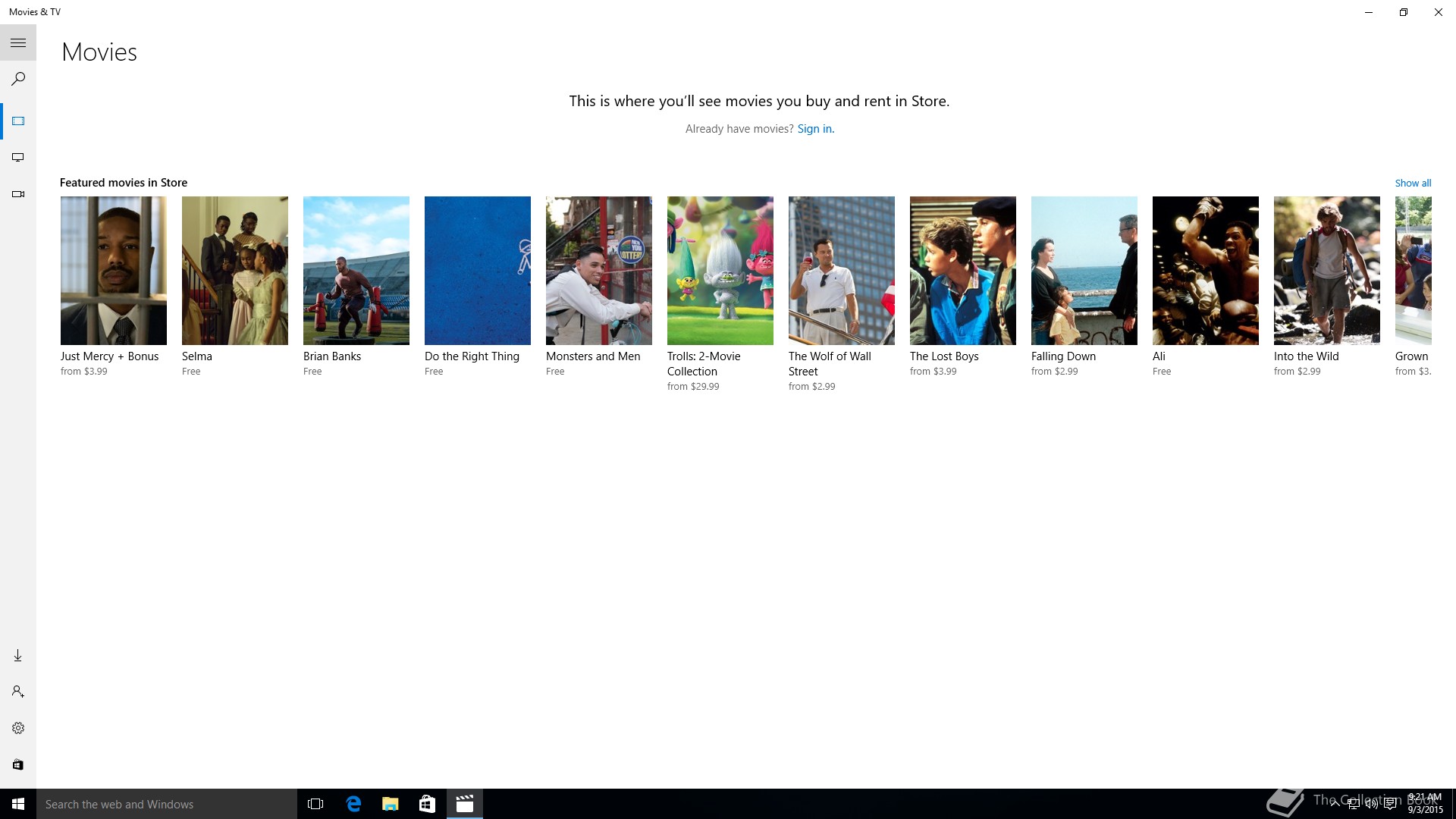Open Action Center notifications icon
This screenshot has height=819, width=1456.
pos(1390,805)
